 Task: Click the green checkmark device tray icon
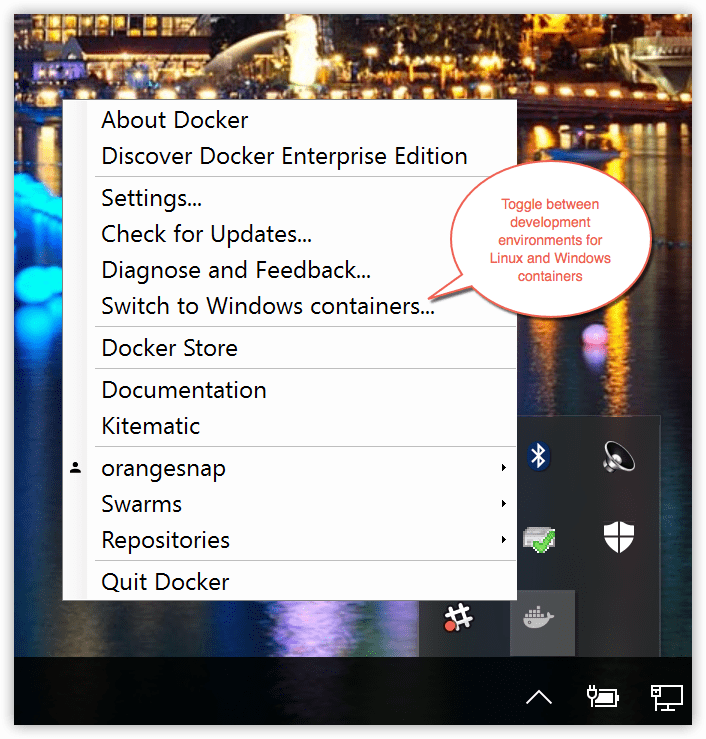pos(539,539)
